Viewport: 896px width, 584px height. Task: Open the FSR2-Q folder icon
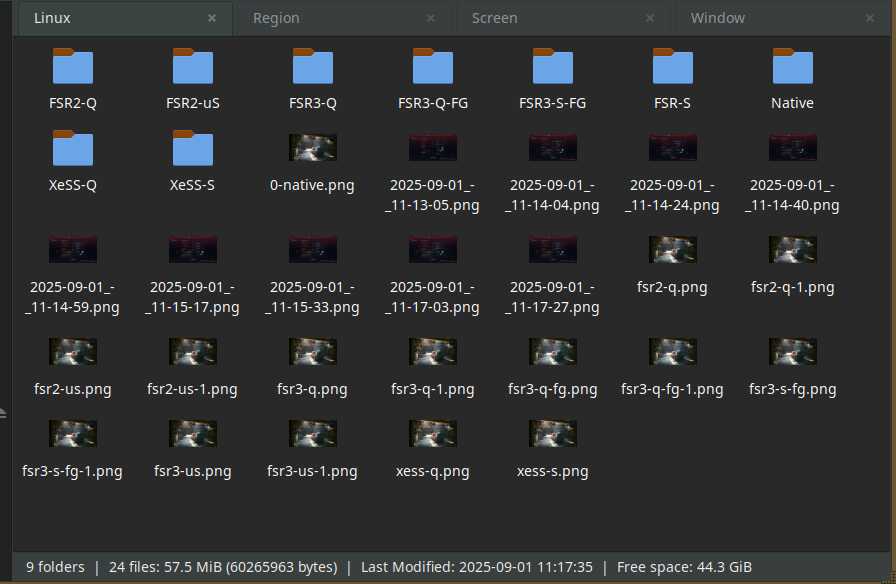73,66
